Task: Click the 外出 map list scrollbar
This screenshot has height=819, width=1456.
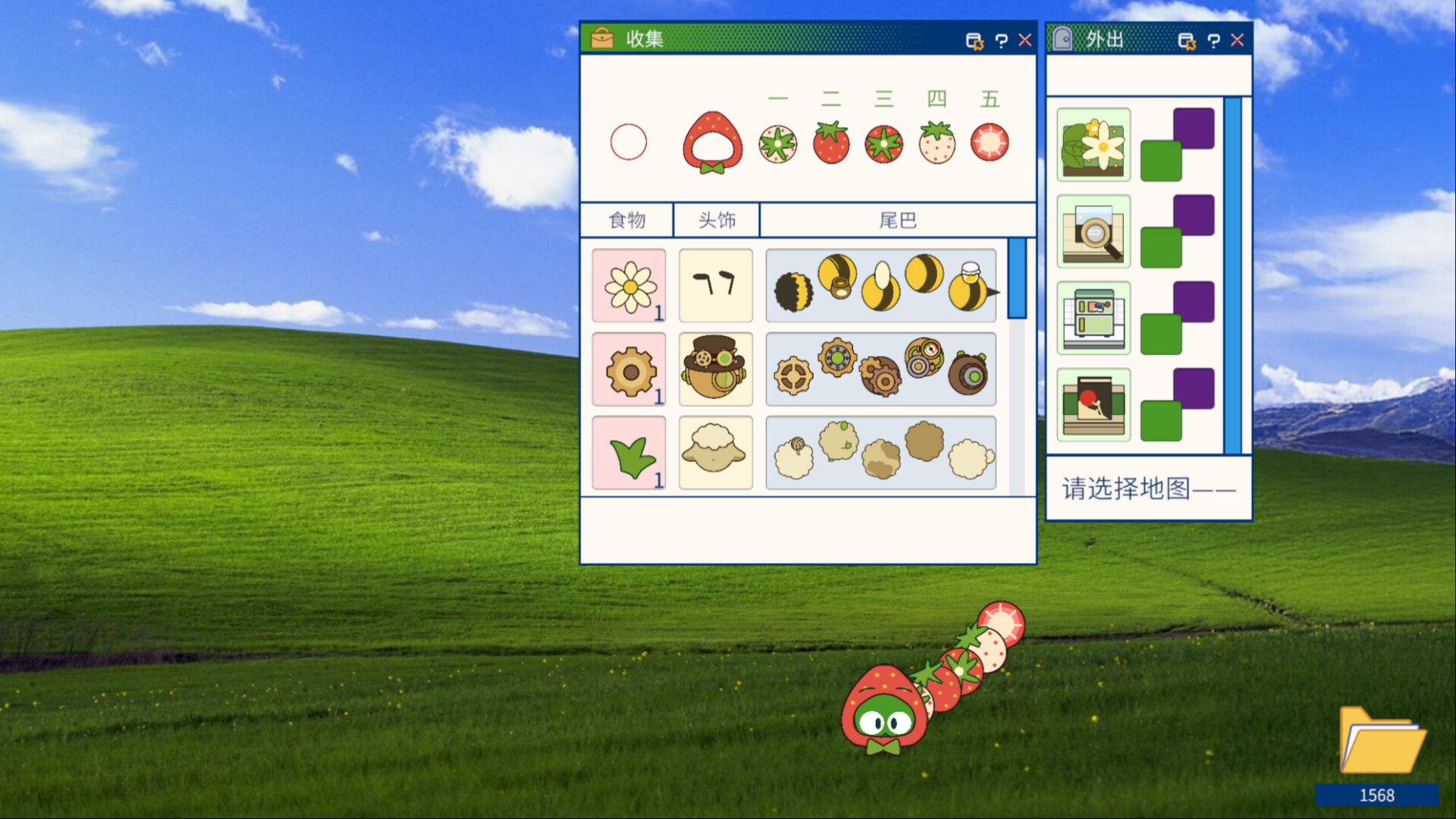Action: click(1233, 275)
